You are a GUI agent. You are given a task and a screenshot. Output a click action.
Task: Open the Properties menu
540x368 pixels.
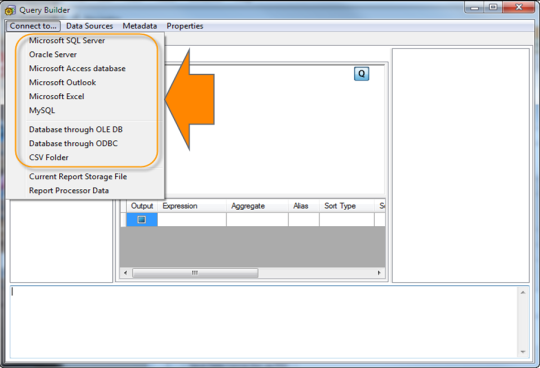point(185,26)
